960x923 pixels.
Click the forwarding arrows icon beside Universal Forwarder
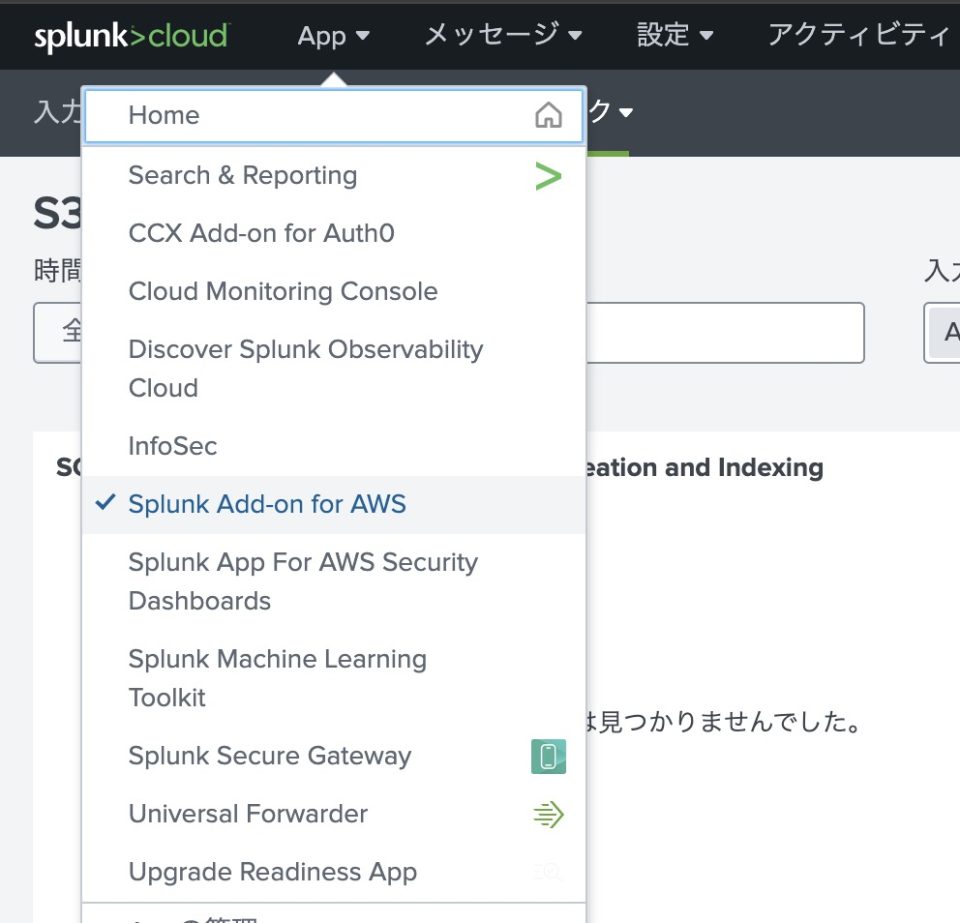tap(548, 814)
